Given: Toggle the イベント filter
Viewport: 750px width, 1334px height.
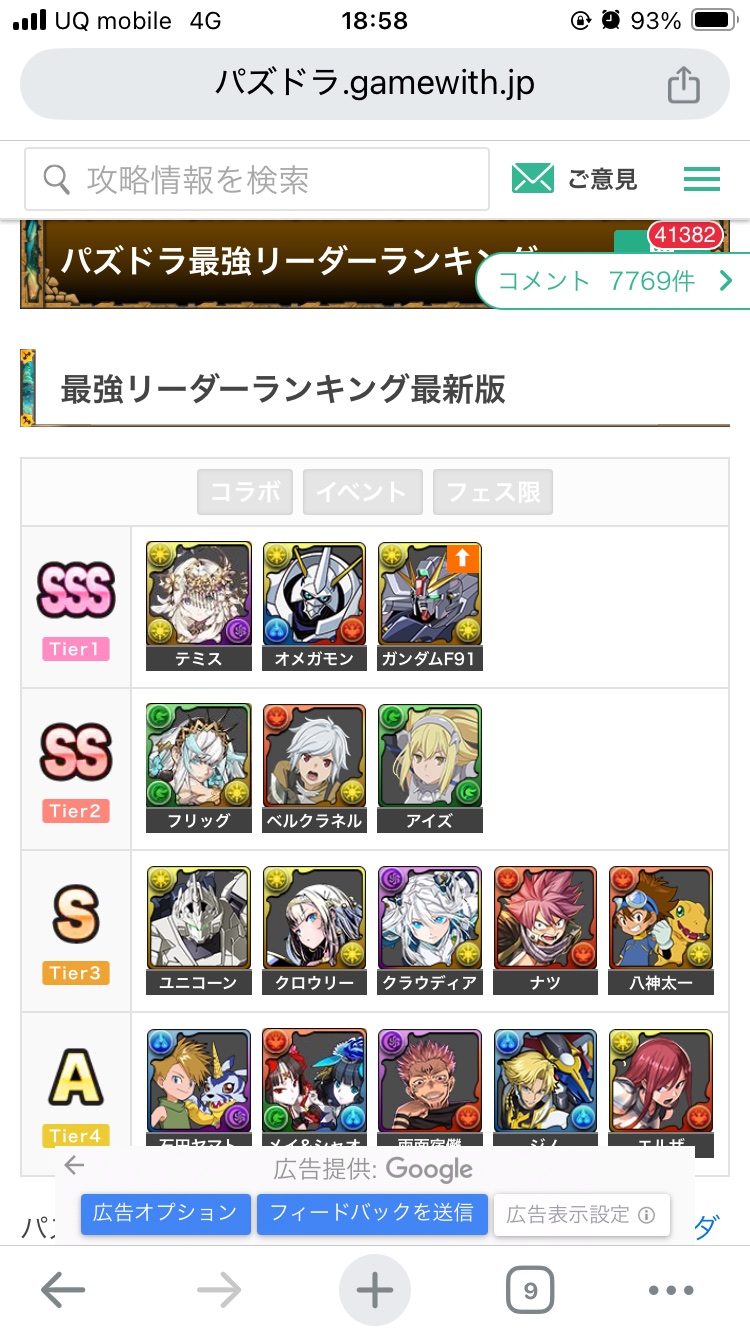Looking at the screenshot, I should pos(363,492).
